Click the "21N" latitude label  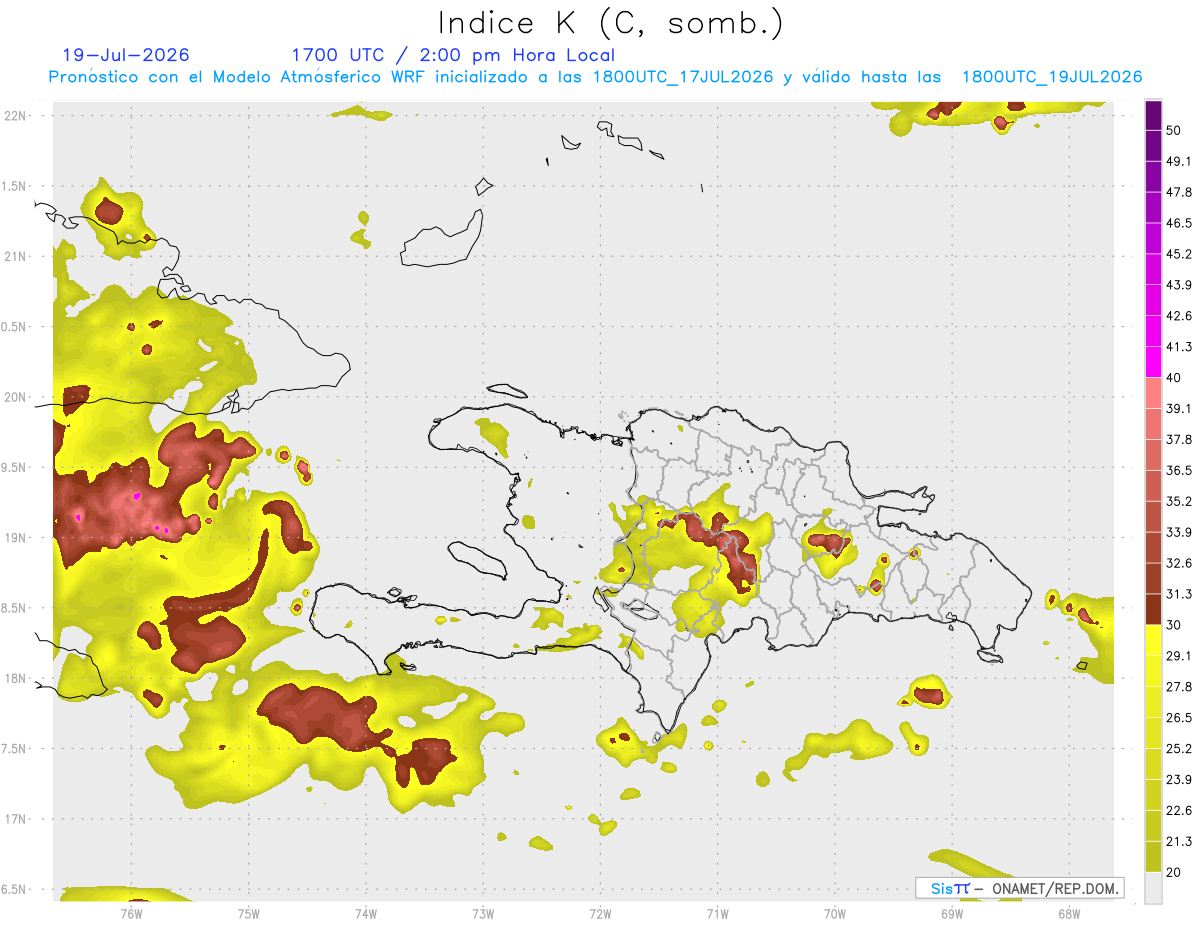[x=16, y=257]
